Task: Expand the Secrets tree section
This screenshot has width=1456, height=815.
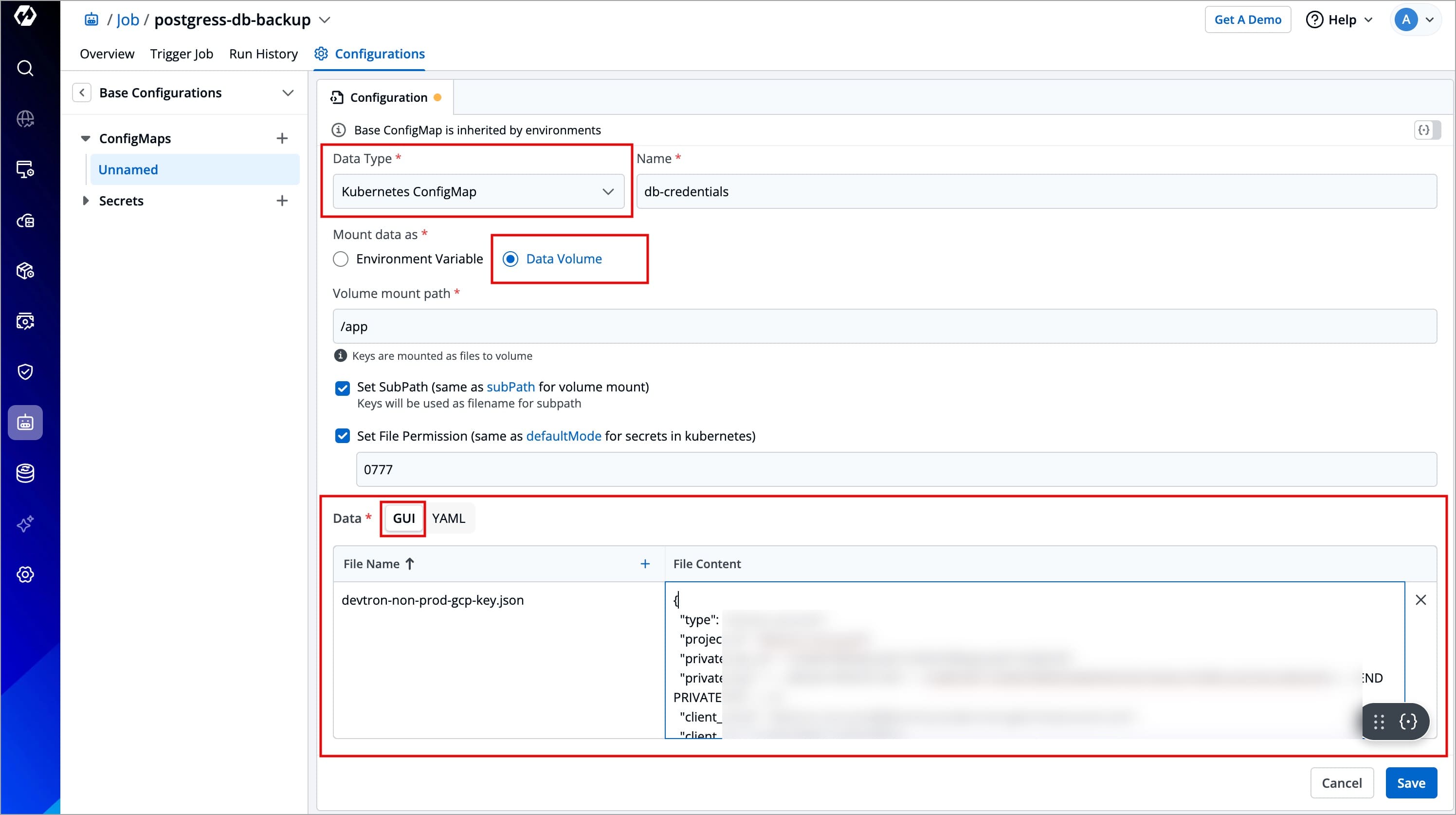Action: click(85, 201)
